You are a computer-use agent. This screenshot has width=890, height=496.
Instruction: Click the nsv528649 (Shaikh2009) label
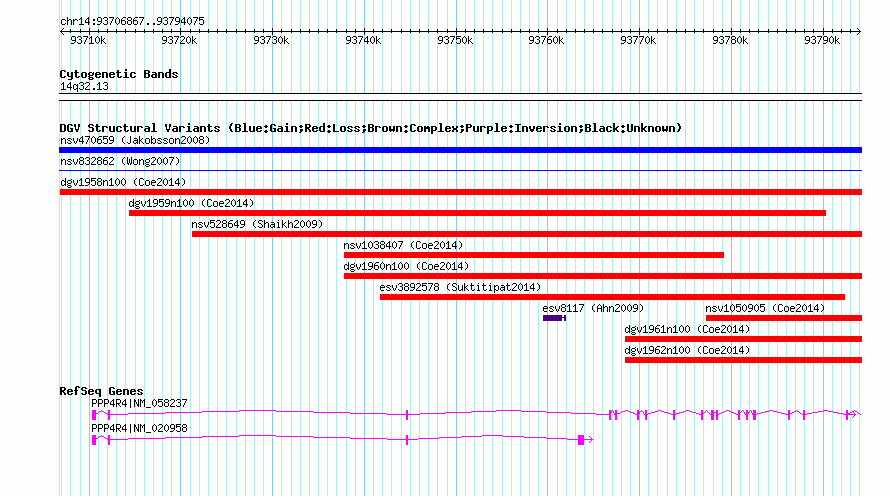(x=257, y=224)
